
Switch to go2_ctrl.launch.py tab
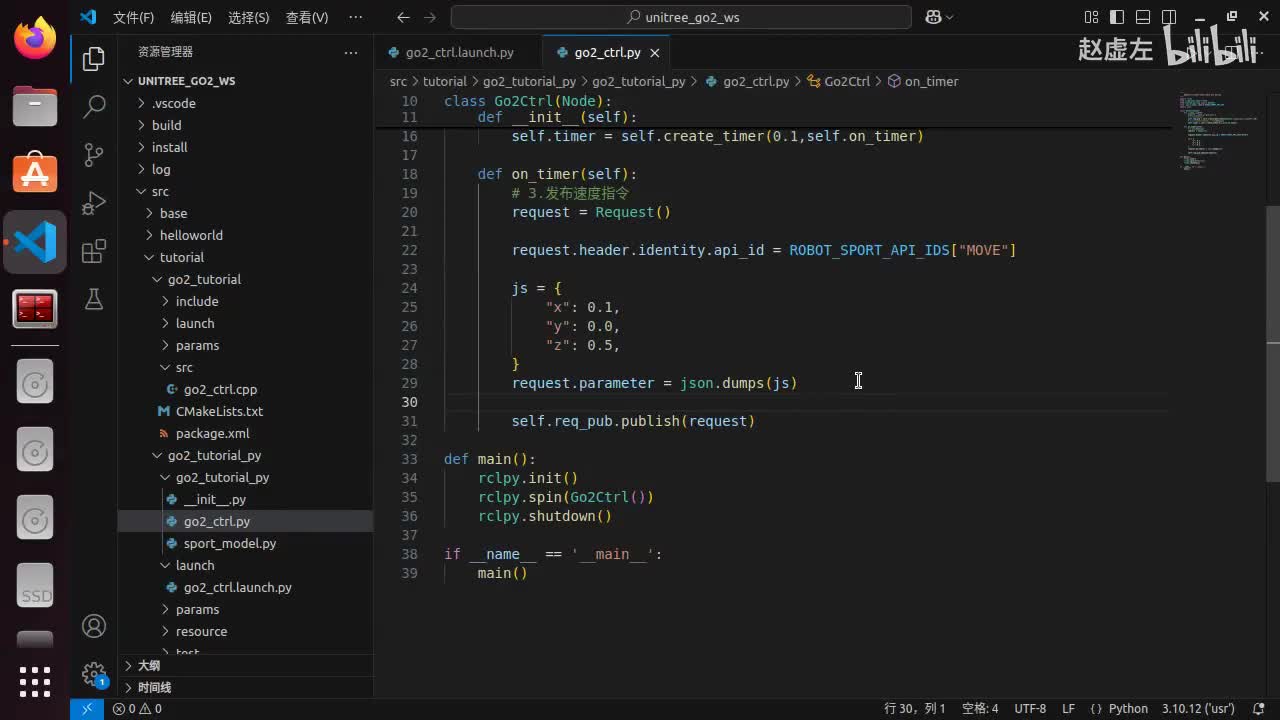(459, 52)
